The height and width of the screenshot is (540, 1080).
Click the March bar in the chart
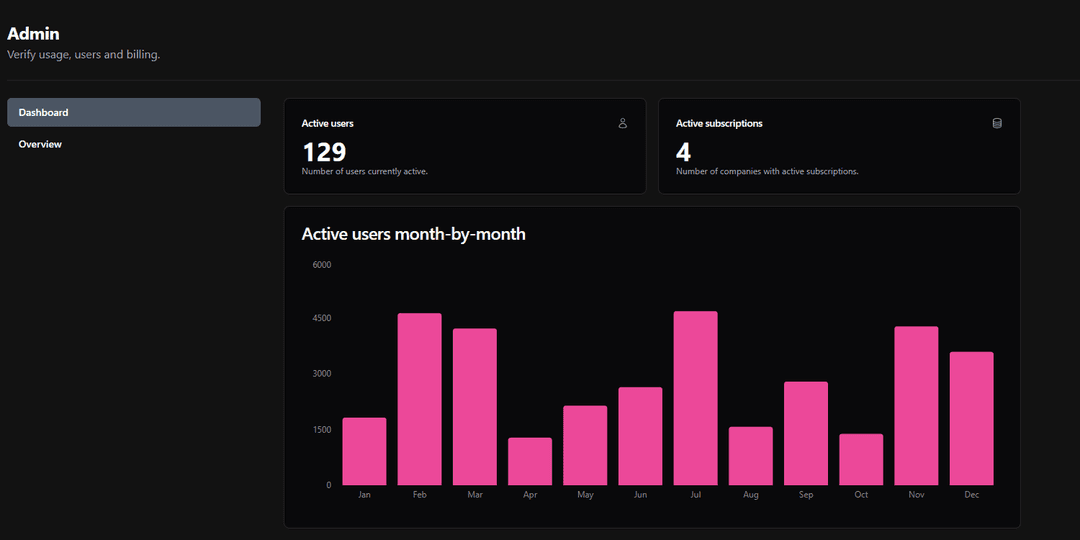(474, 406)
